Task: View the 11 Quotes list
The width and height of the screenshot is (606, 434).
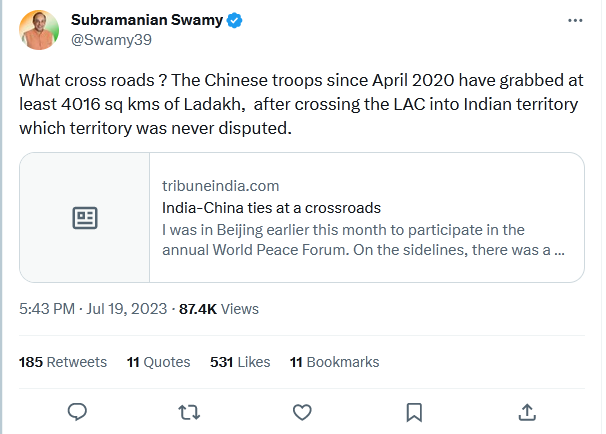Action: point(157,362)
